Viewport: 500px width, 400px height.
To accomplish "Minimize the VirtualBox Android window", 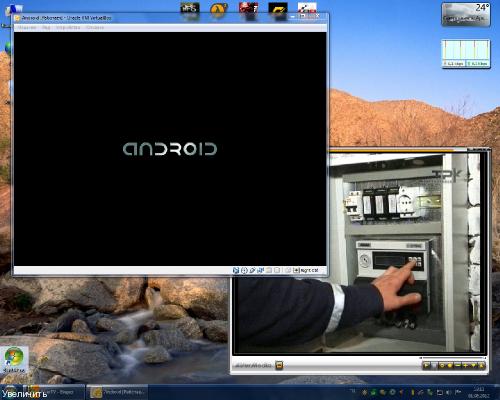I will [x=293, y=16].
